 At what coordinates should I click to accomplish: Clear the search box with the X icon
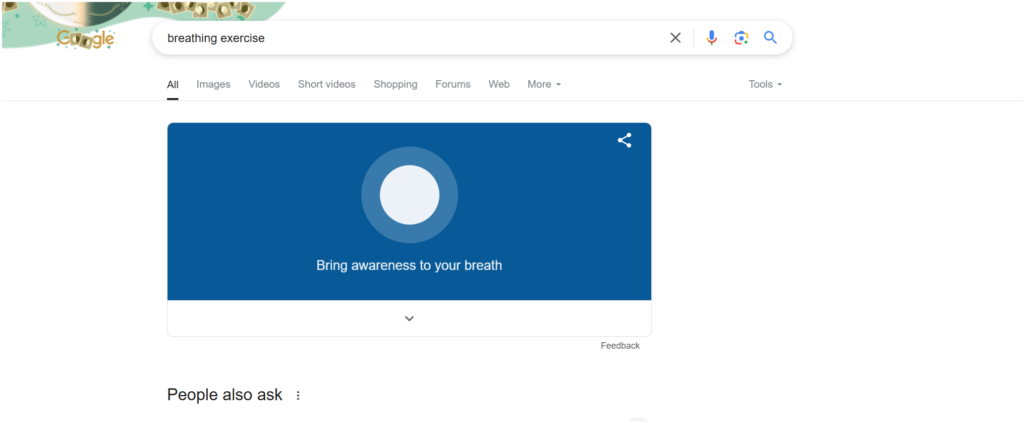tap(675, 38)
